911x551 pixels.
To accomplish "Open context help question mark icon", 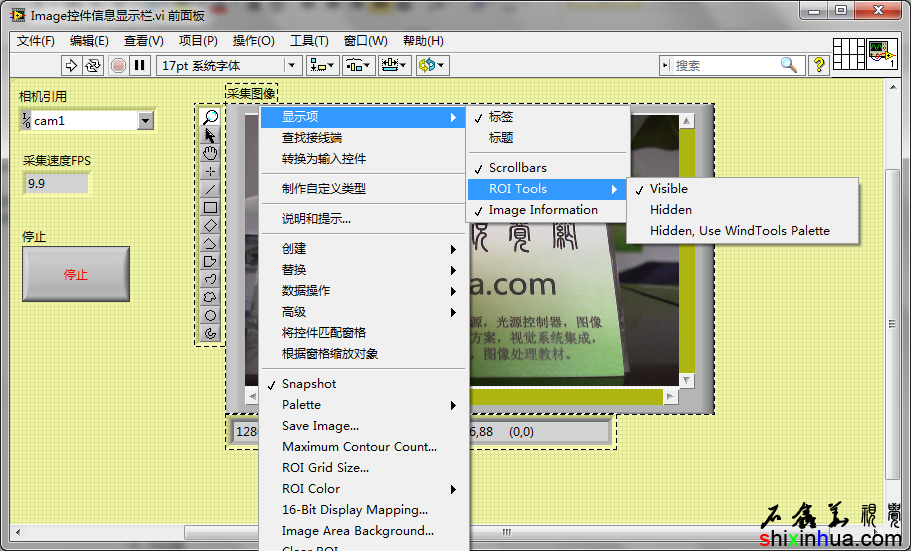I will pos(818,65).
